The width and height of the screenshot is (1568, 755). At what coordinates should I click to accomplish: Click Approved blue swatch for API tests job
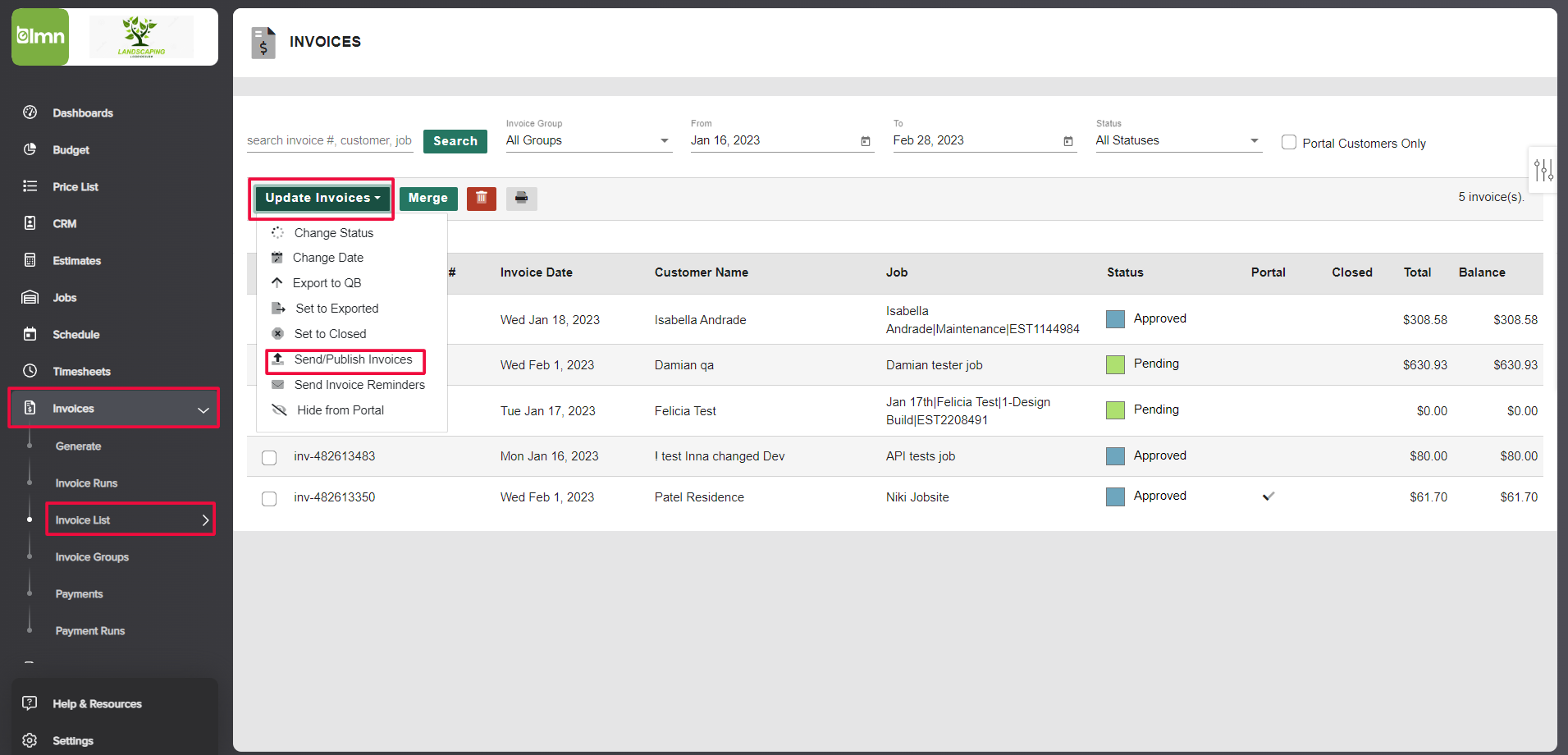[1115, 456]
